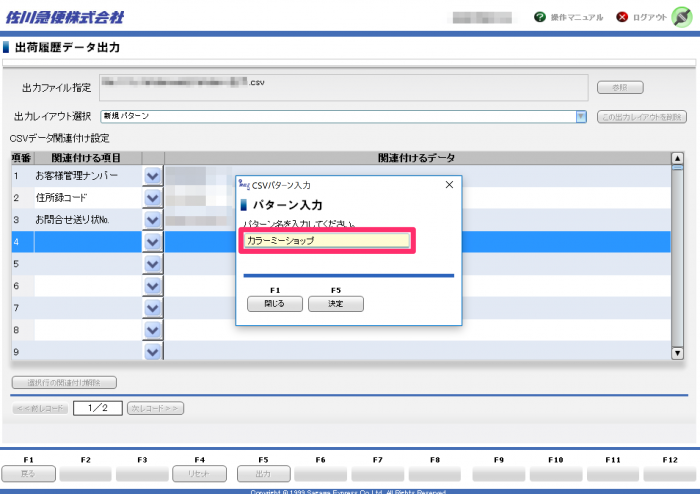Expand dropdown for row 3 お問合せ送り状No.
Screen dimensions: 700x494
(153, 220)
